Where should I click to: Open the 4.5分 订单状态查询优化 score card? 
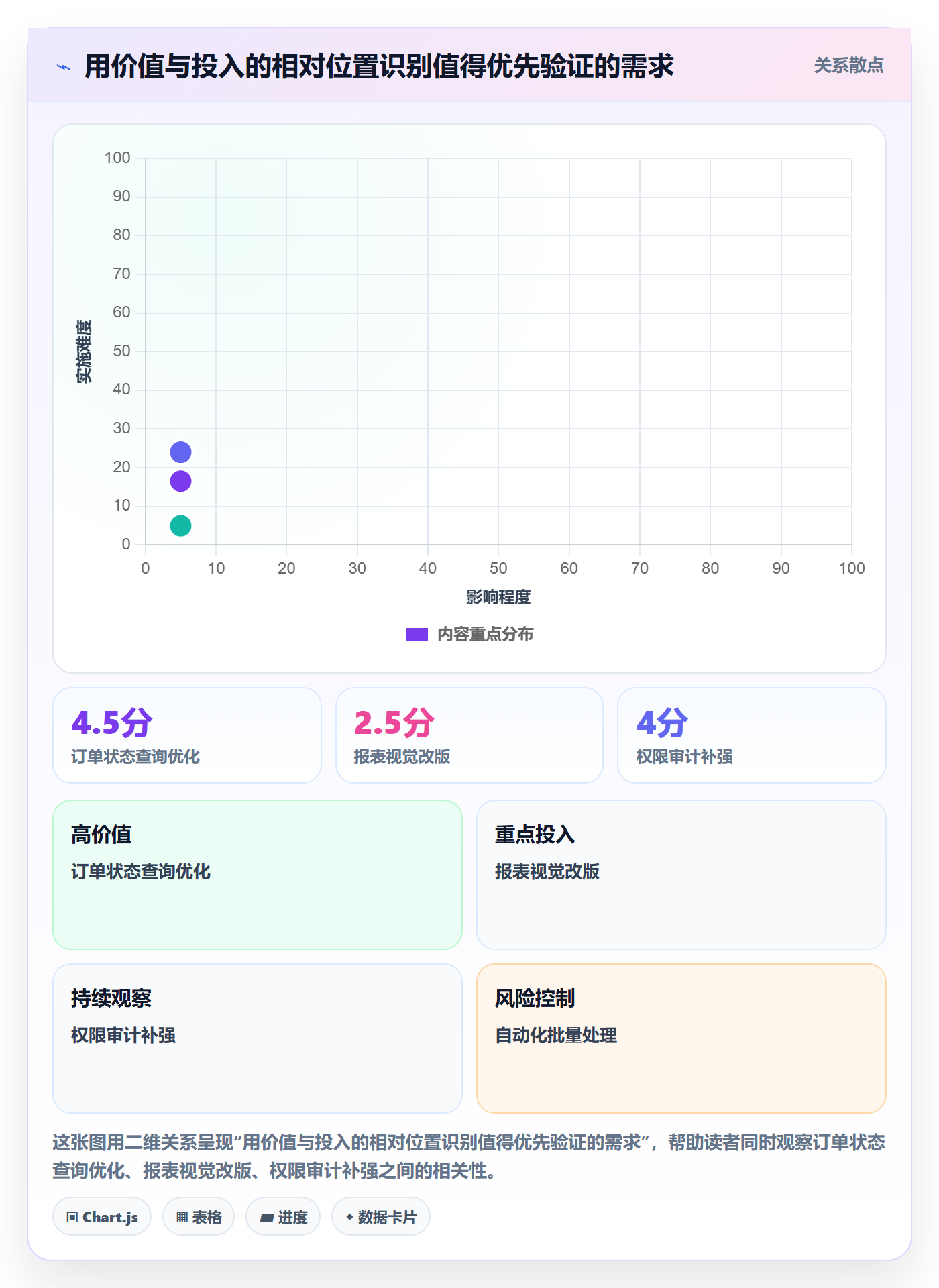[x=187, y=735]
